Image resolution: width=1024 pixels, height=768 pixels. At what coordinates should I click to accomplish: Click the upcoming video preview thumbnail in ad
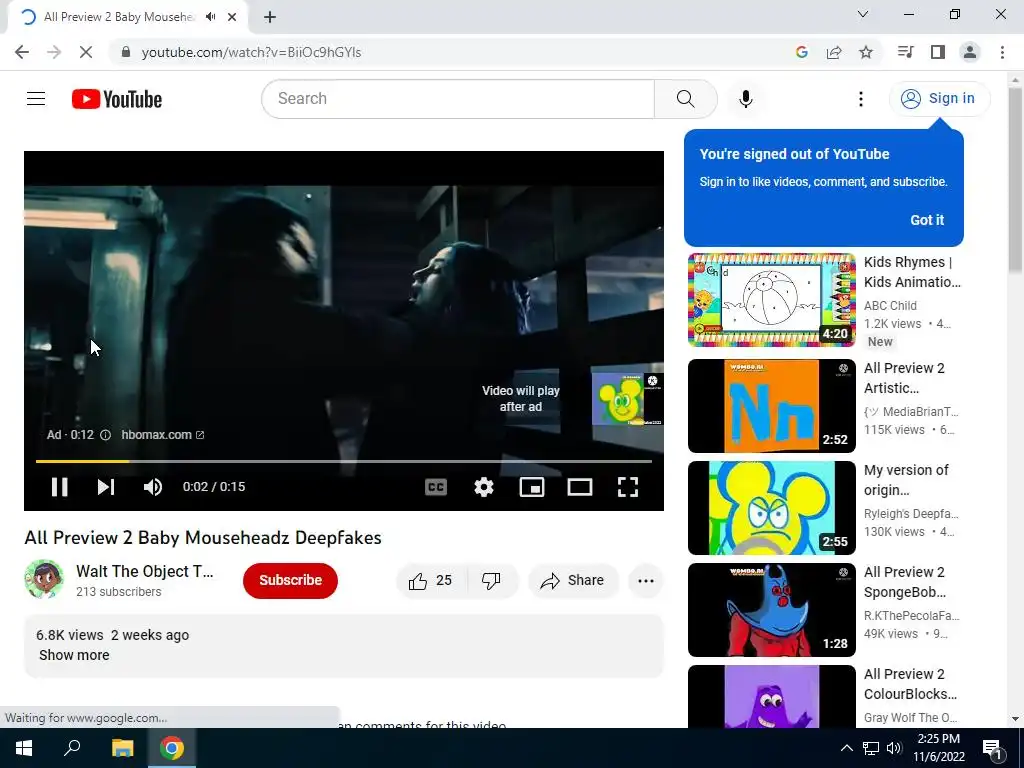[x=628, y=399]
